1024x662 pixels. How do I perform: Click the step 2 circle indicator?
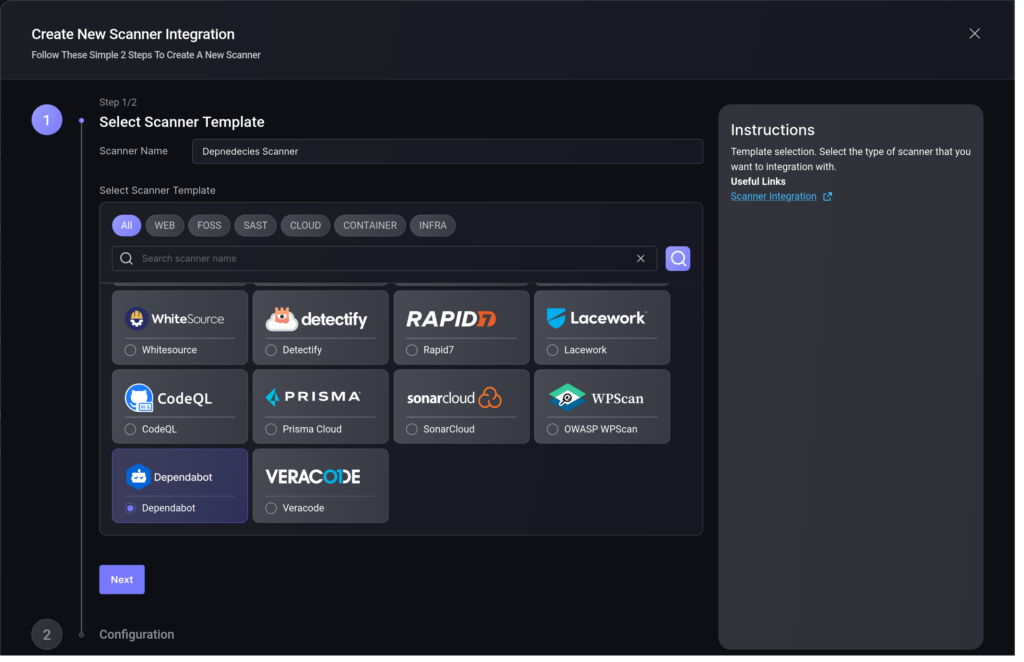pos(47,634)
